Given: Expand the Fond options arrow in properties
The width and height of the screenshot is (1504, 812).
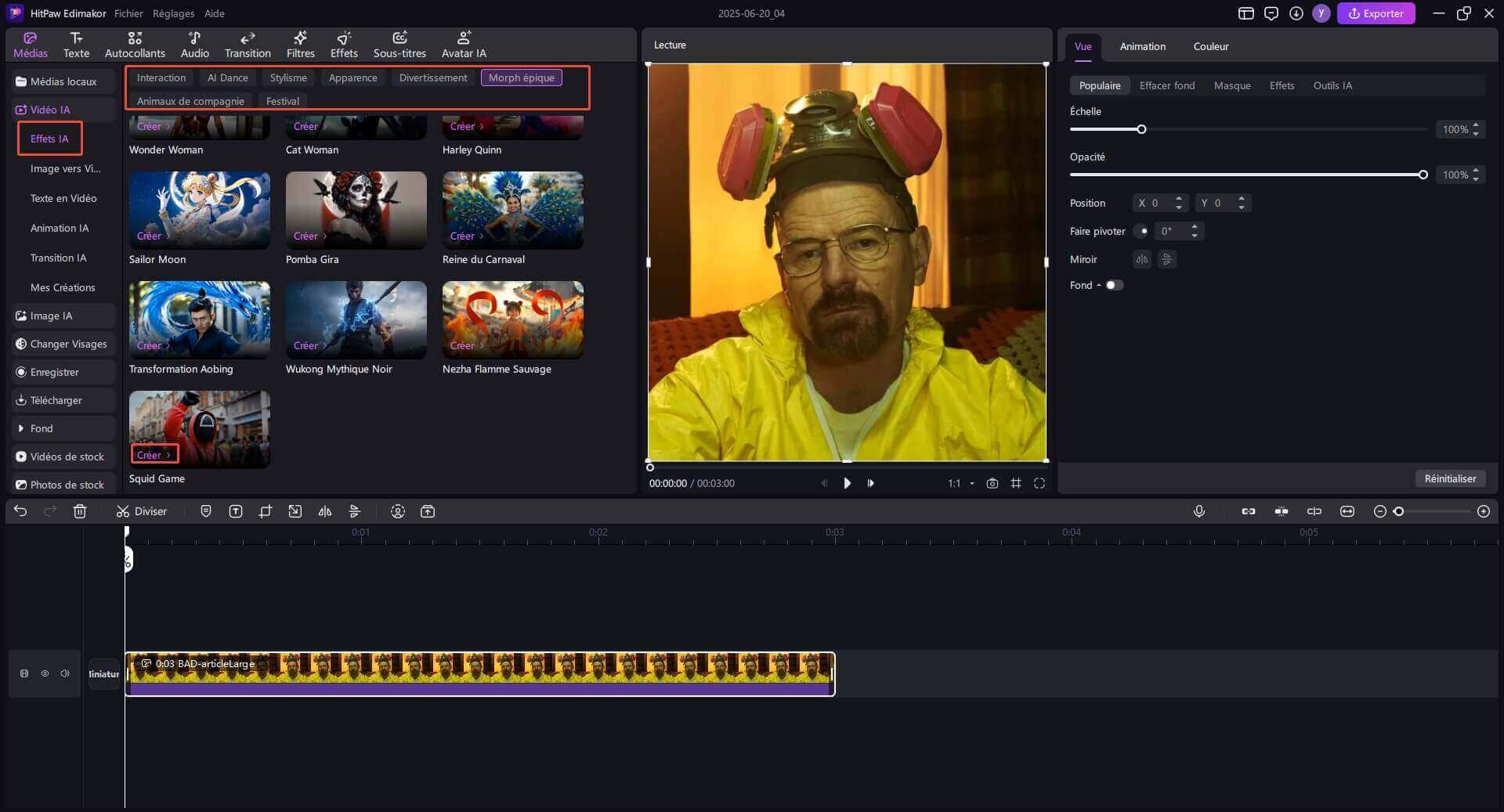Looking at the screenshot, I should coord(1099,285).
